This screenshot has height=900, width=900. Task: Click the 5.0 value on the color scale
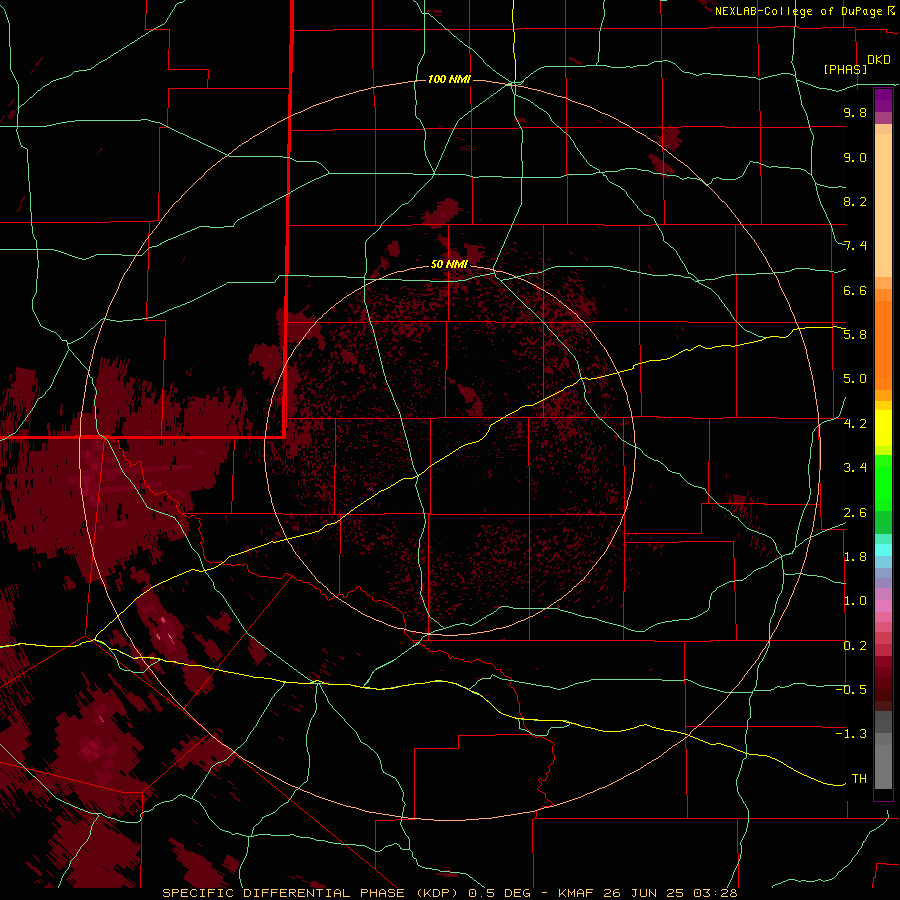(855, 379)
